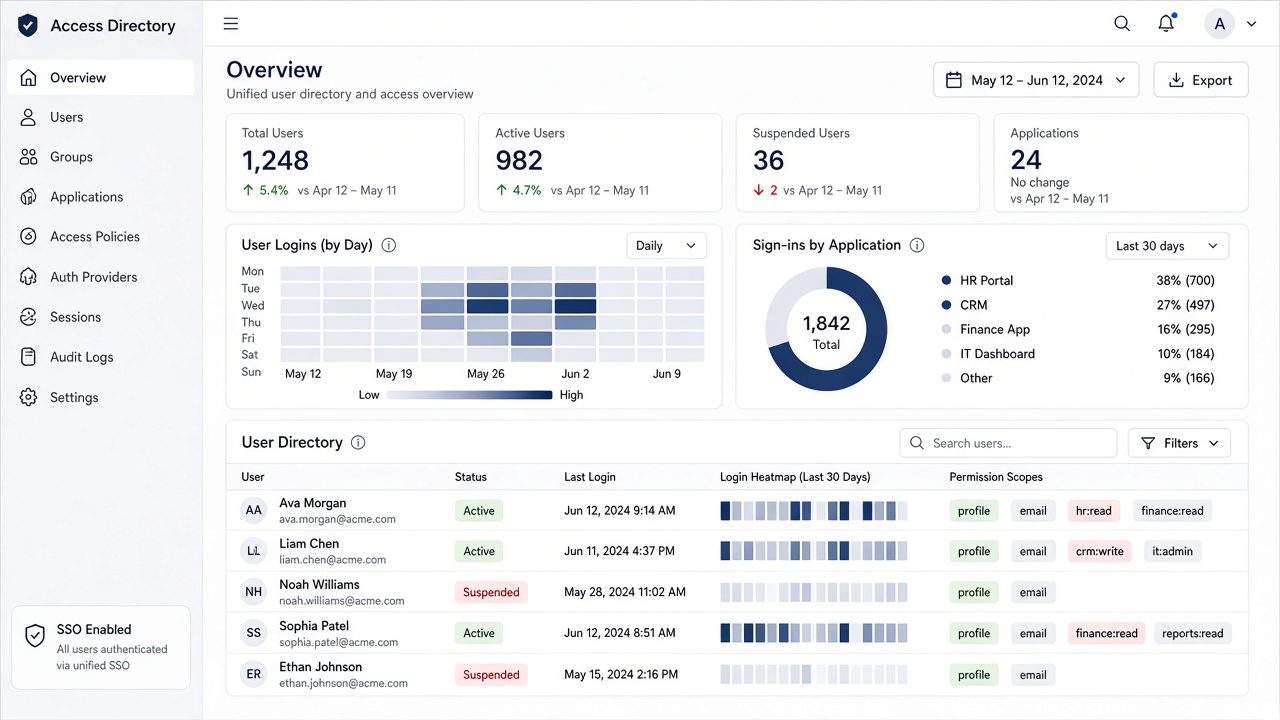This screenshot has height=720, width=1280.
Task: Open Audit Logs
Action: point(101,357)
